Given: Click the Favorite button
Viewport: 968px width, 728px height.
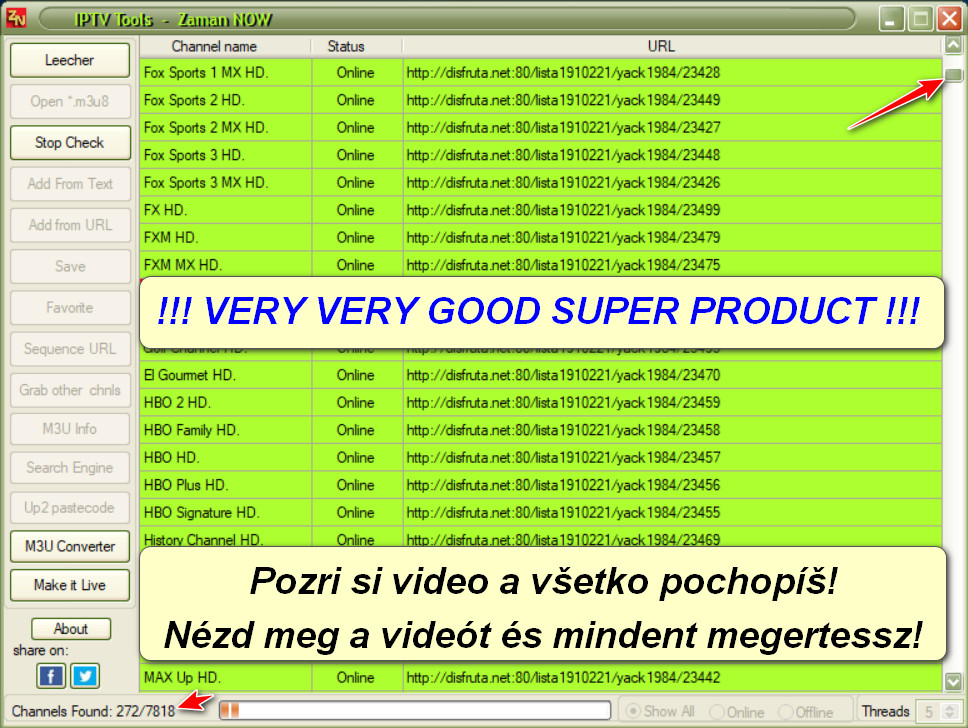Looking at the screenshot, I should tap(70, 308).
